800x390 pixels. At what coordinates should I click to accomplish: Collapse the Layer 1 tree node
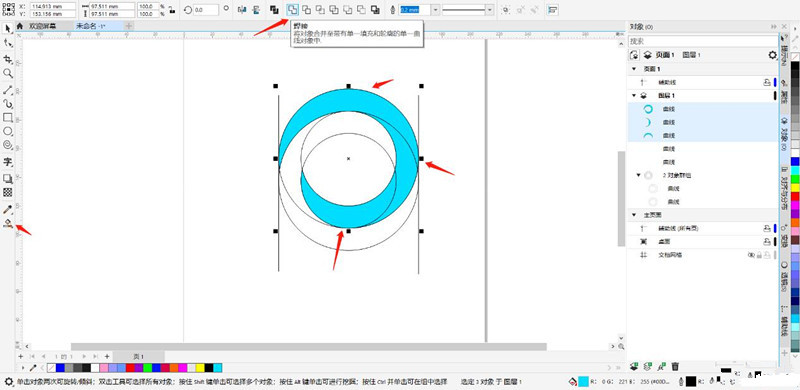coord(634,95)
